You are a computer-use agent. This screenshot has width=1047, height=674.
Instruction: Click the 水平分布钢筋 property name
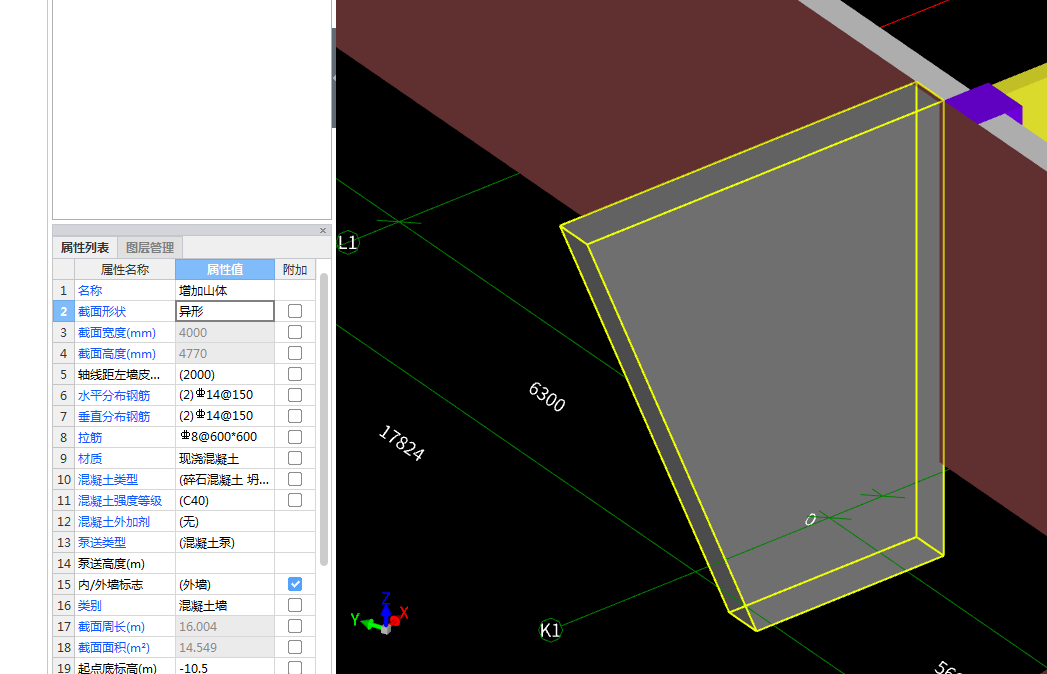[114, 395]
